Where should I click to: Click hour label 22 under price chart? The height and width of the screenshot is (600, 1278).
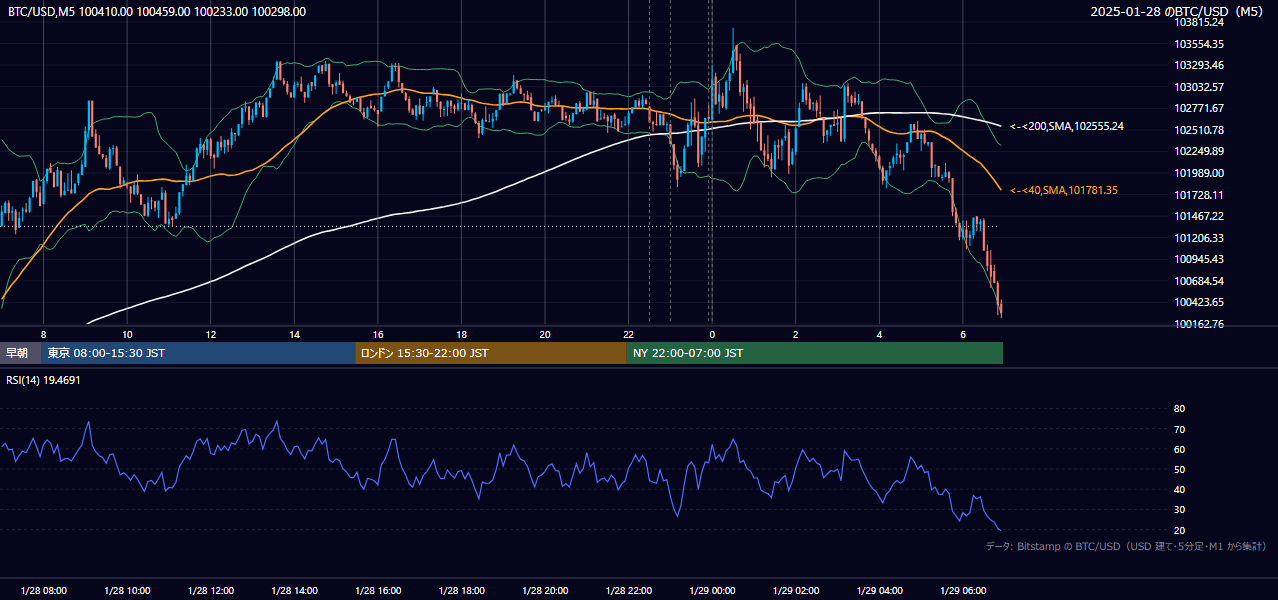pos(628,334)
